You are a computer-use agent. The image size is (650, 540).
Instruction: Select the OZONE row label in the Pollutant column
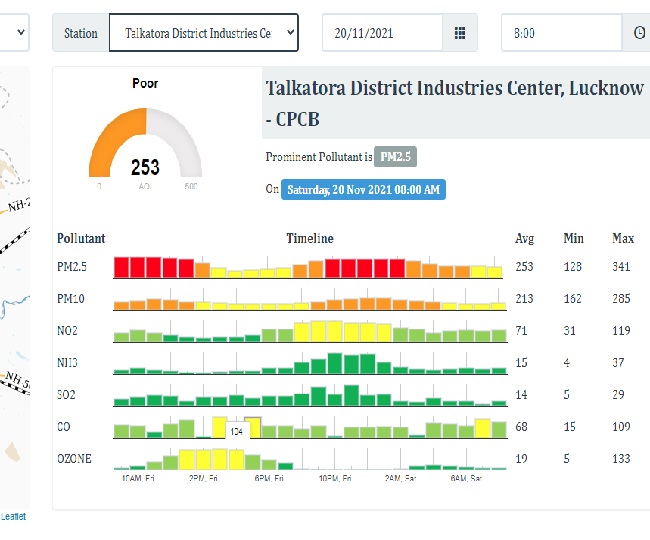(74, 459)
